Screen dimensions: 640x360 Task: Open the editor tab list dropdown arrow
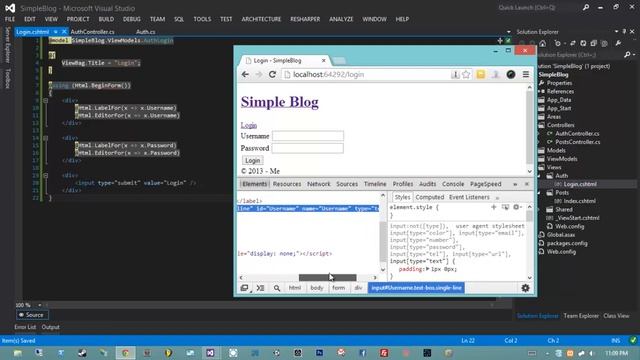click(x=508, y=31)
